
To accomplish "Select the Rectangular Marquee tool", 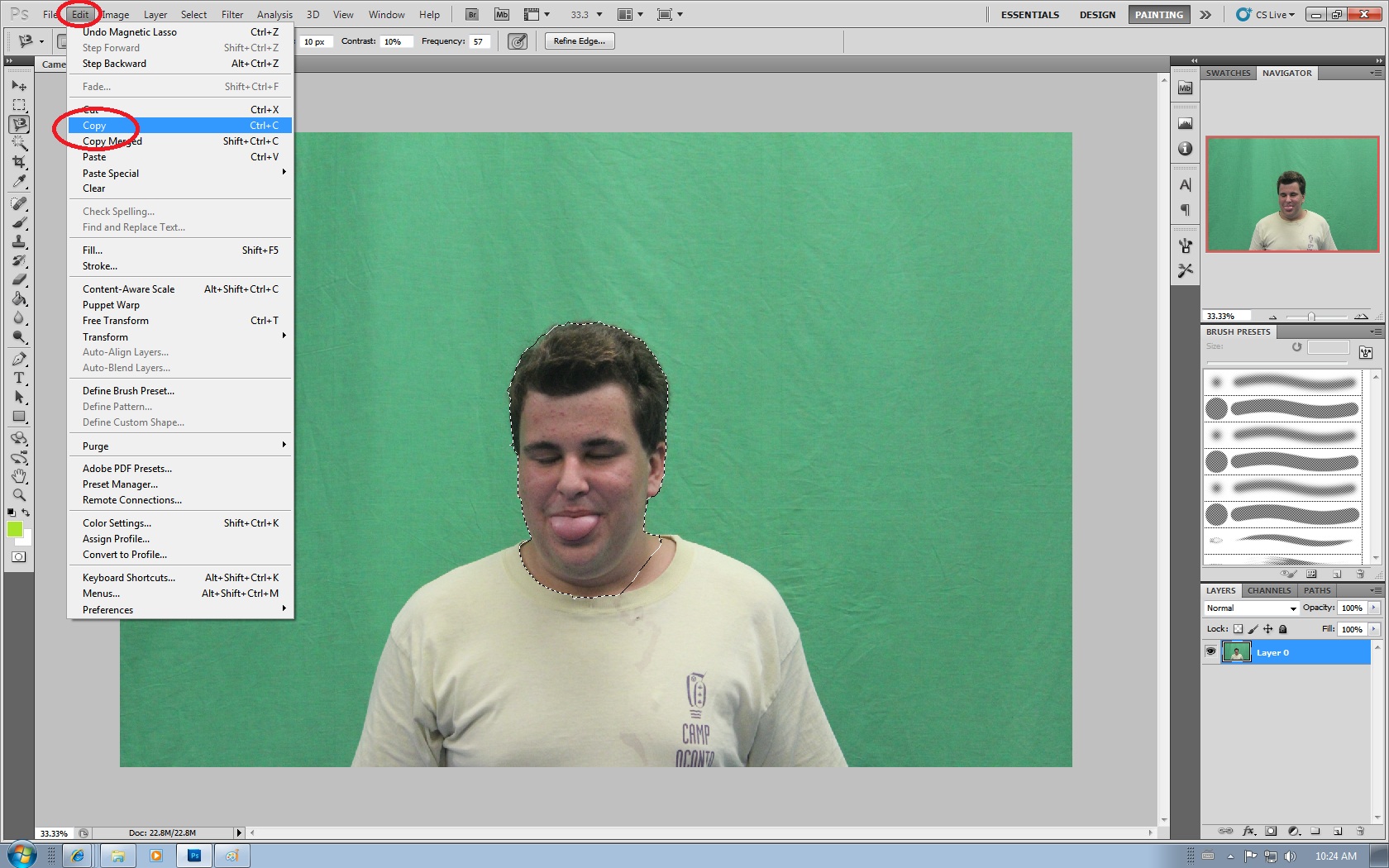I will click(x=19, y=105).
